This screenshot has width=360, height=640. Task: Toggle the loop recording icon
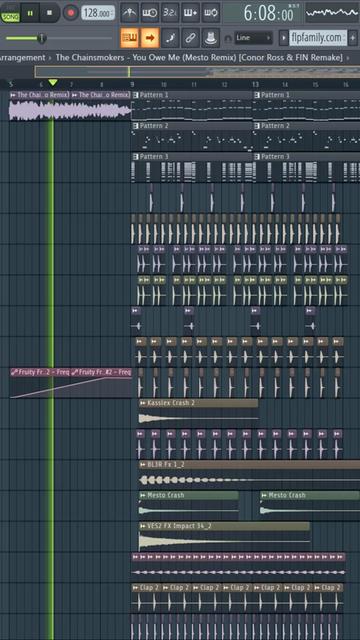coord(211,13)
